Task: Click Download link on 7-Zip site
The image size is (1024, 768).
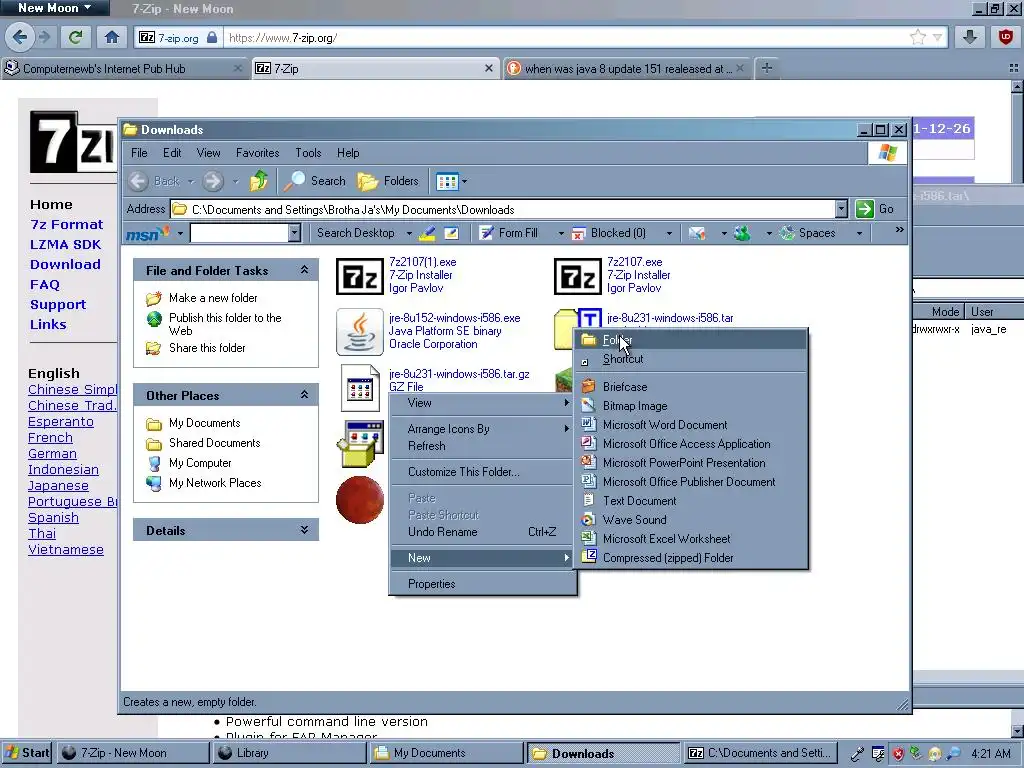Action: click(x=65, y=264)
